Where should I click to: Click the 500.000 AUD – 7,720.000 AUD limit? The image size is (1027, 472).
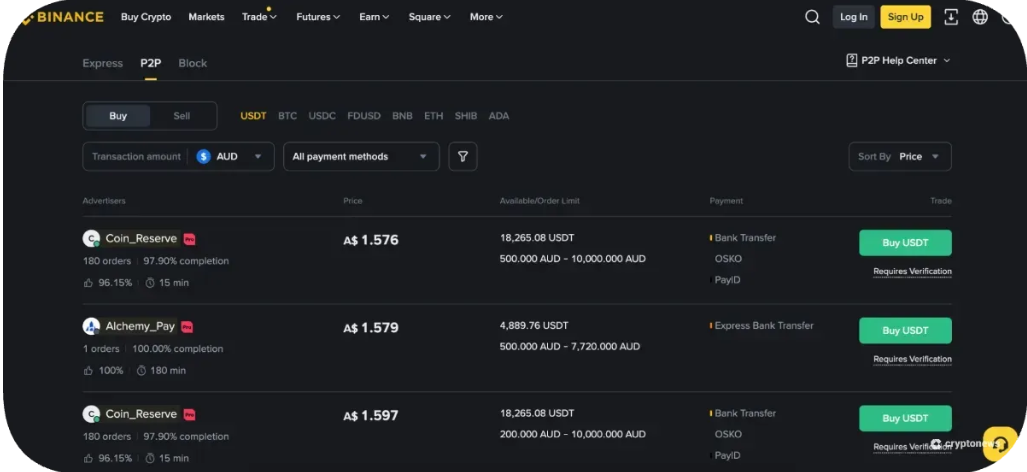point(570,346)
